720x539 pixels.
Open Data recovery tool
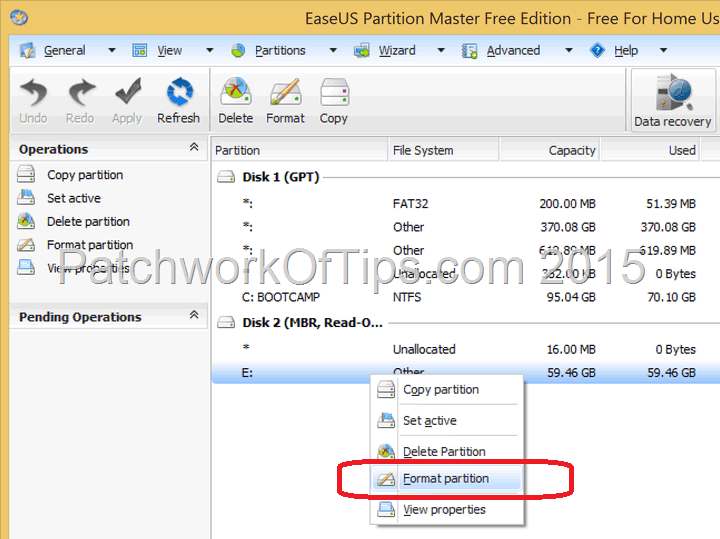tap(673, 101)
